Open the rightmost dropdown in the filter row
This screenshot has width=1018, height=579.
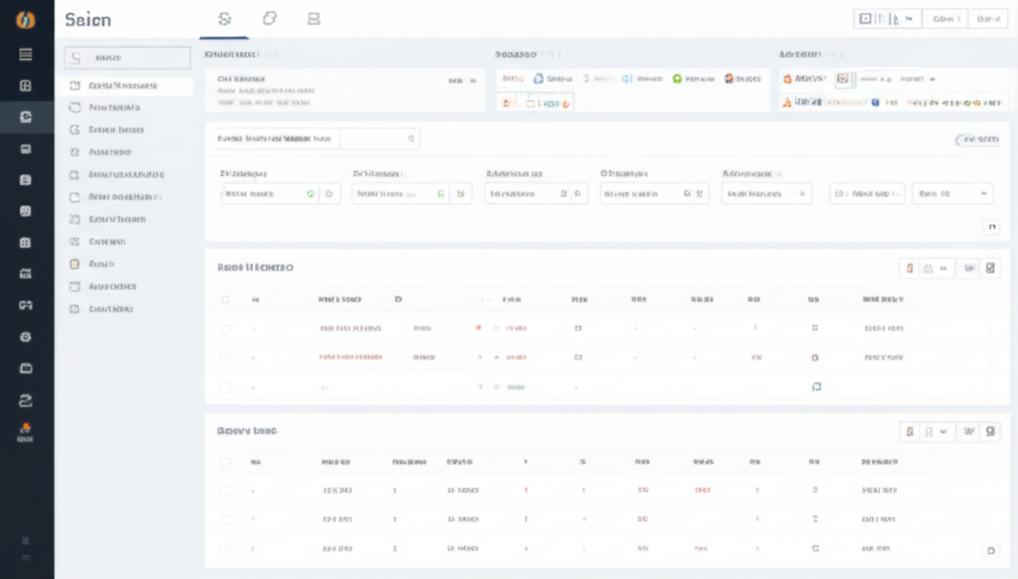[952, 194]
